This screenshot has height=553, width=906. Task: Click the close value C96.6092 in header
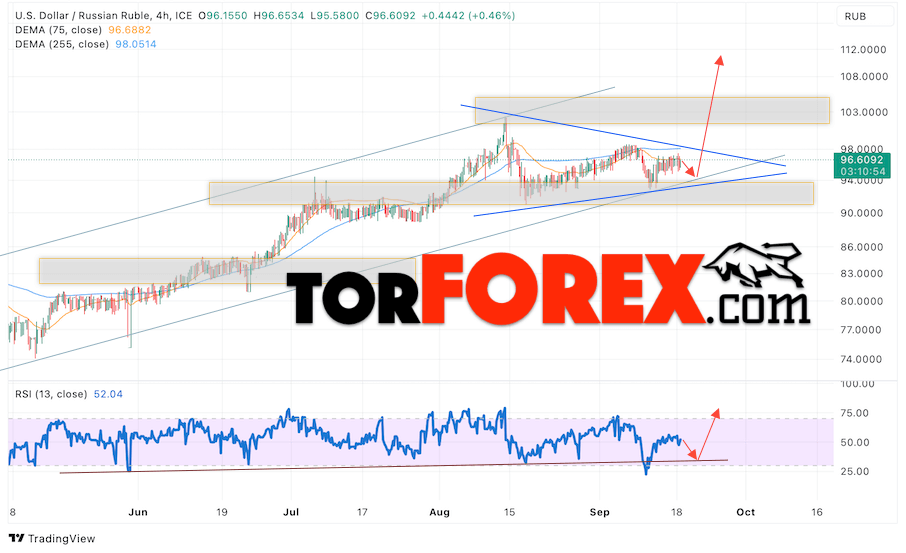tap(391, 16)
